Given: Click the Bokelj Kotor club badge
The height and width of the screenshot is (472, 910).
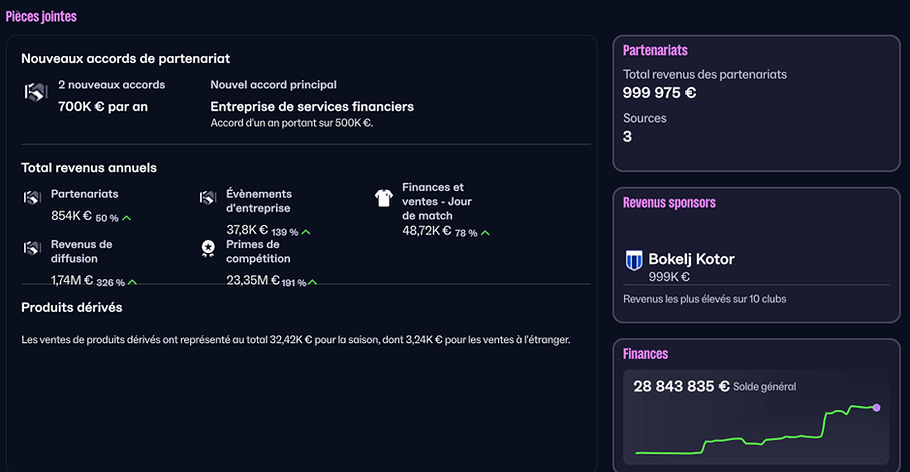Looking at the screenshot, I should (634, 261).
